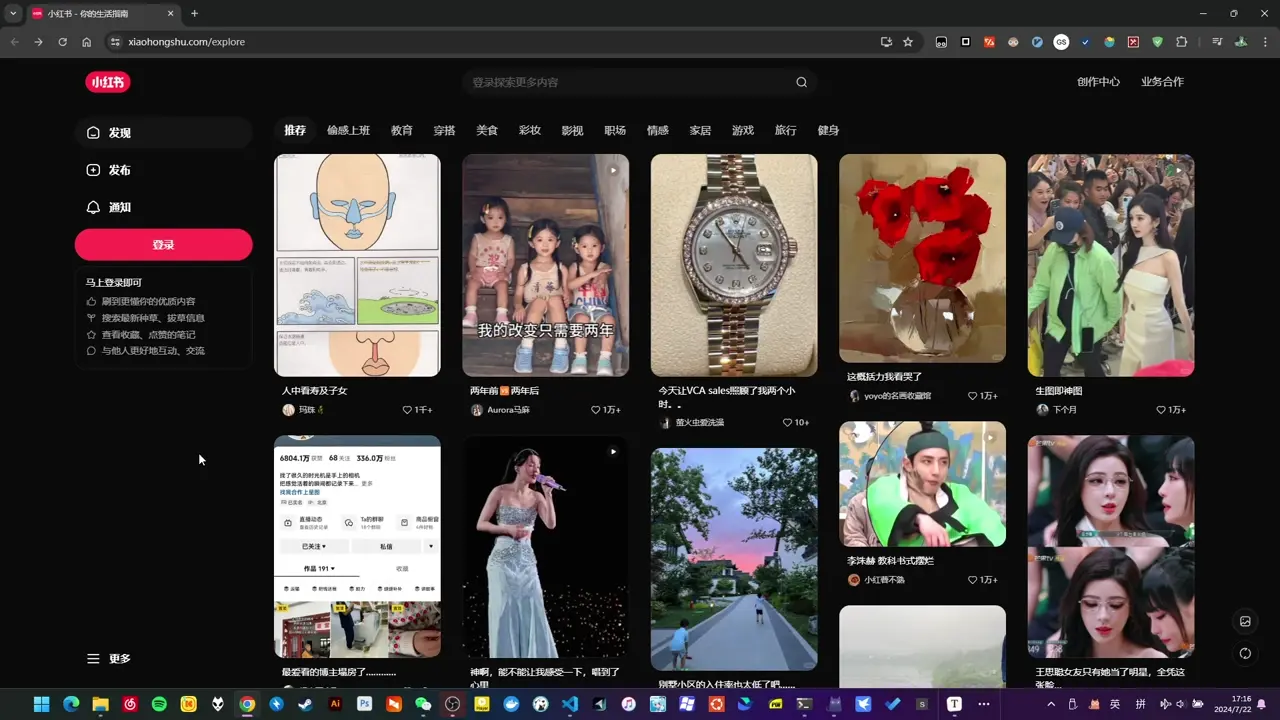Viewport: 1280px width, 720px height.
Task: Like the 生图即神图 post heart
Action: tap(1161, 410)
